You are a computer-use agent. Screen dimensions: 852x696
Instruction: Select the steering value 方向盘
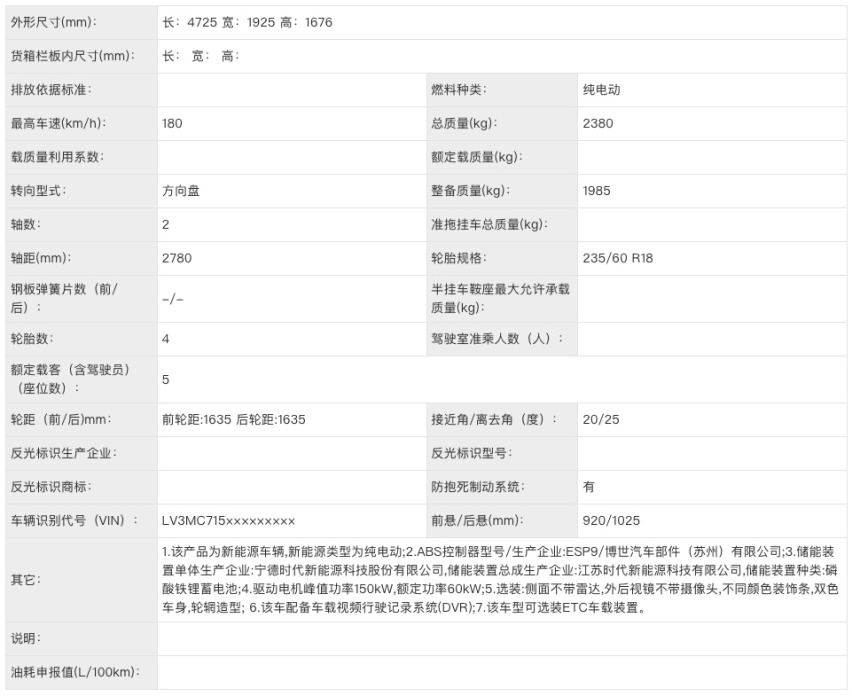pyautogui.click(x=181, y=191)
